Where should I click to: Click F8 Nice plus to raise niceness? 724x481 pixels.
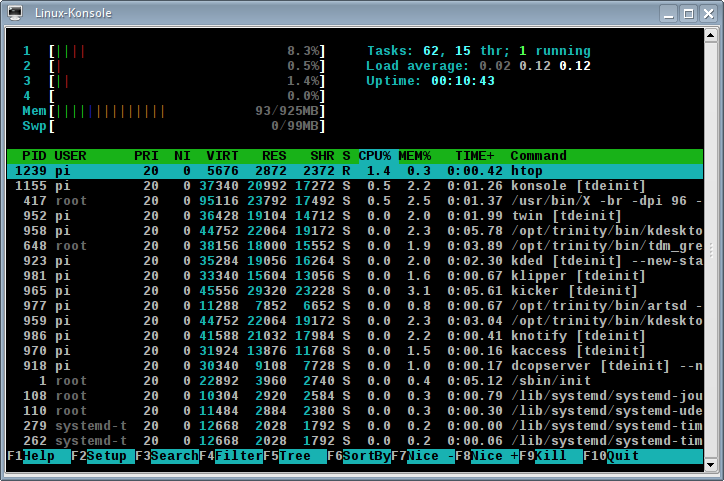click(x=487, y=456)
